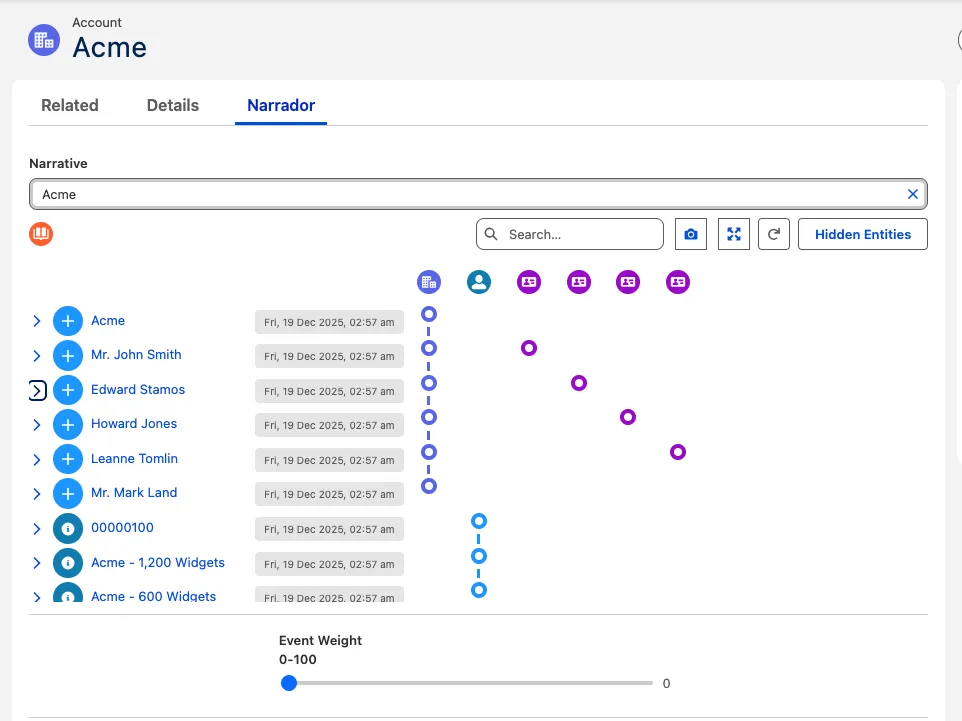Switch to the Details tab
Screen dimensions: 962x721
(173, 105)
